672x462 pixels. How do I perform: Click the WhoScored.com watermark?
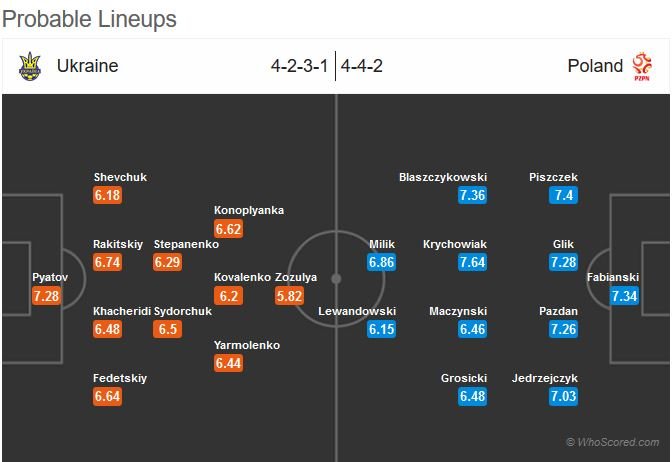coord(613,442)
